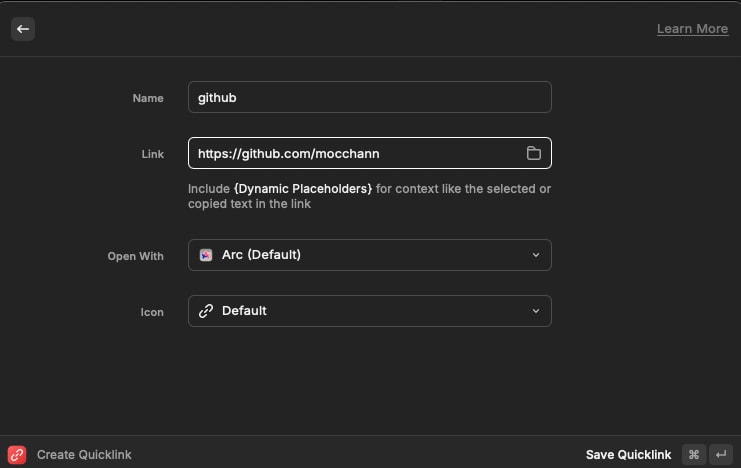741x468 pixels.
Task: Click the Open With label
Action: (135, 256)
